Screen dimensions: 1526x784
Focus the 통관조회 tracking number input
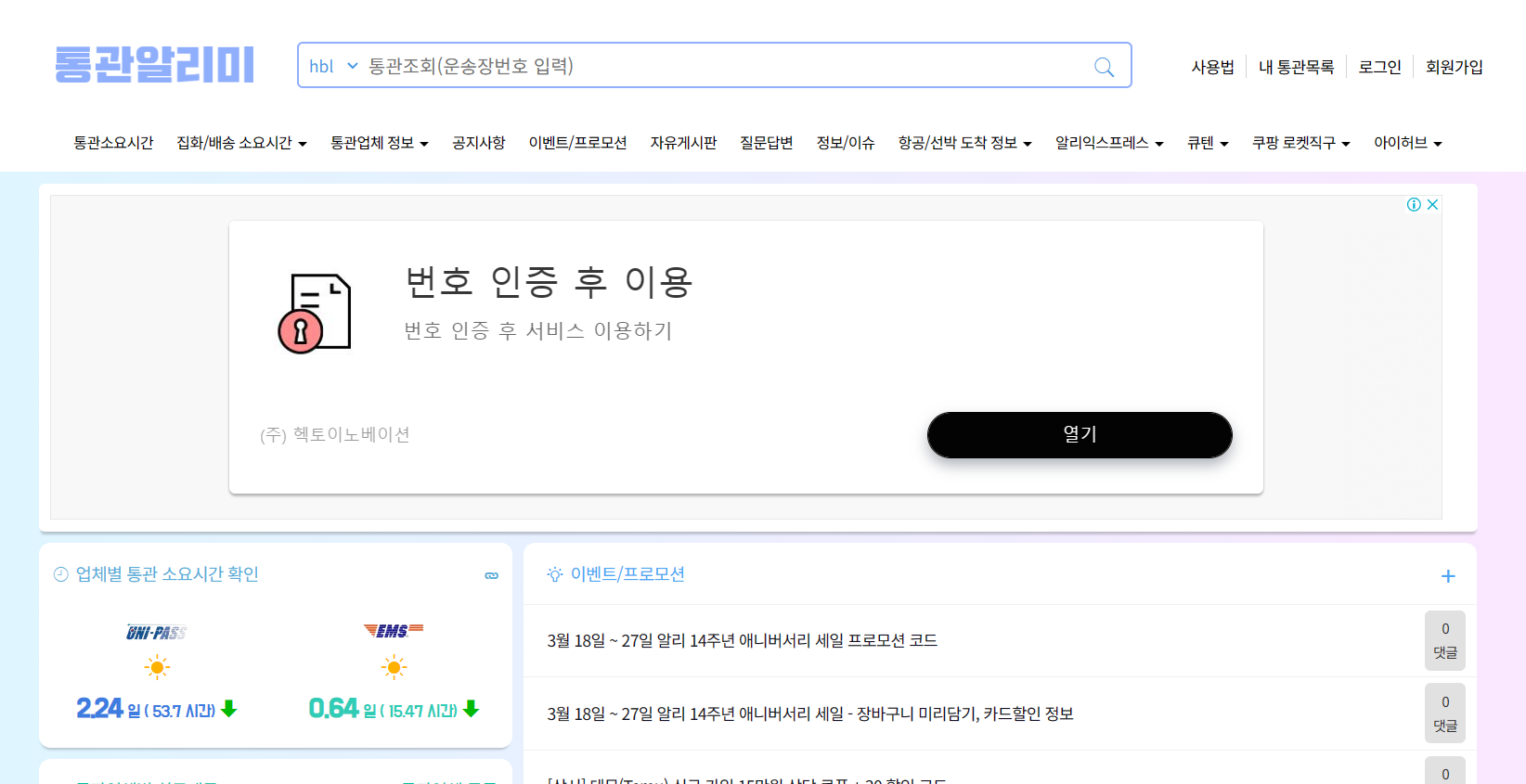[x=724, y=66]
